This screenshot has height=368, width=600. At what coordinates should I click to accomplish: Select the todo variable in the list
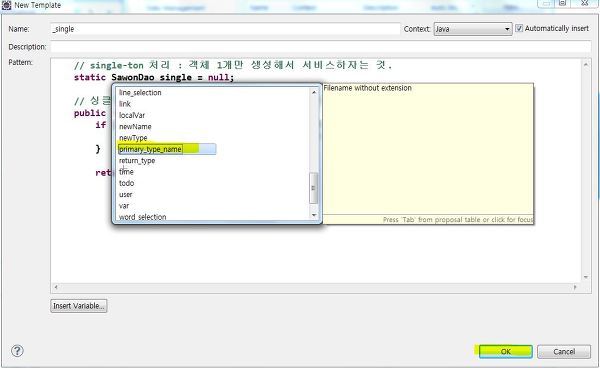tap(127, 183)
